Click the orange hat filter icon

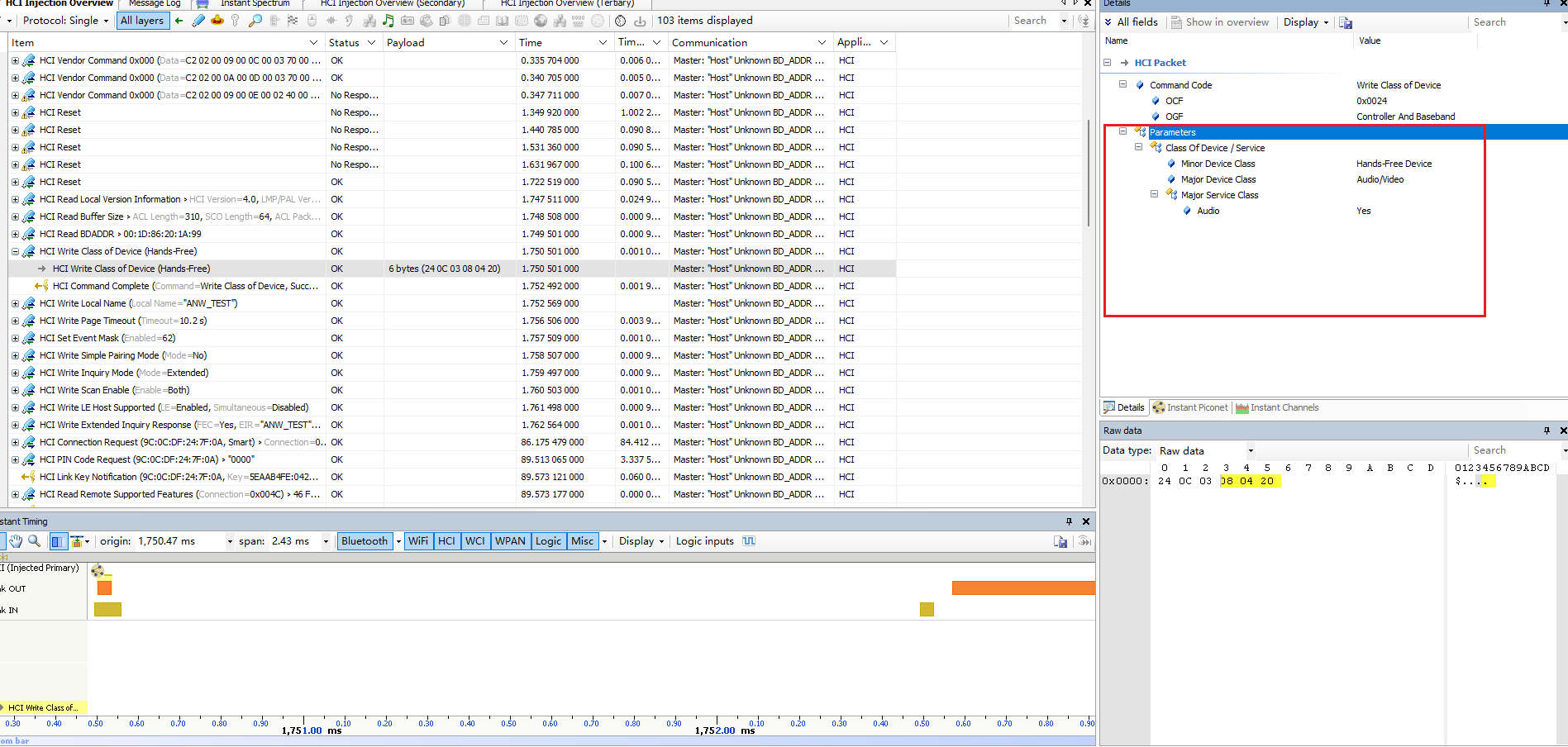tap(217, 21)
